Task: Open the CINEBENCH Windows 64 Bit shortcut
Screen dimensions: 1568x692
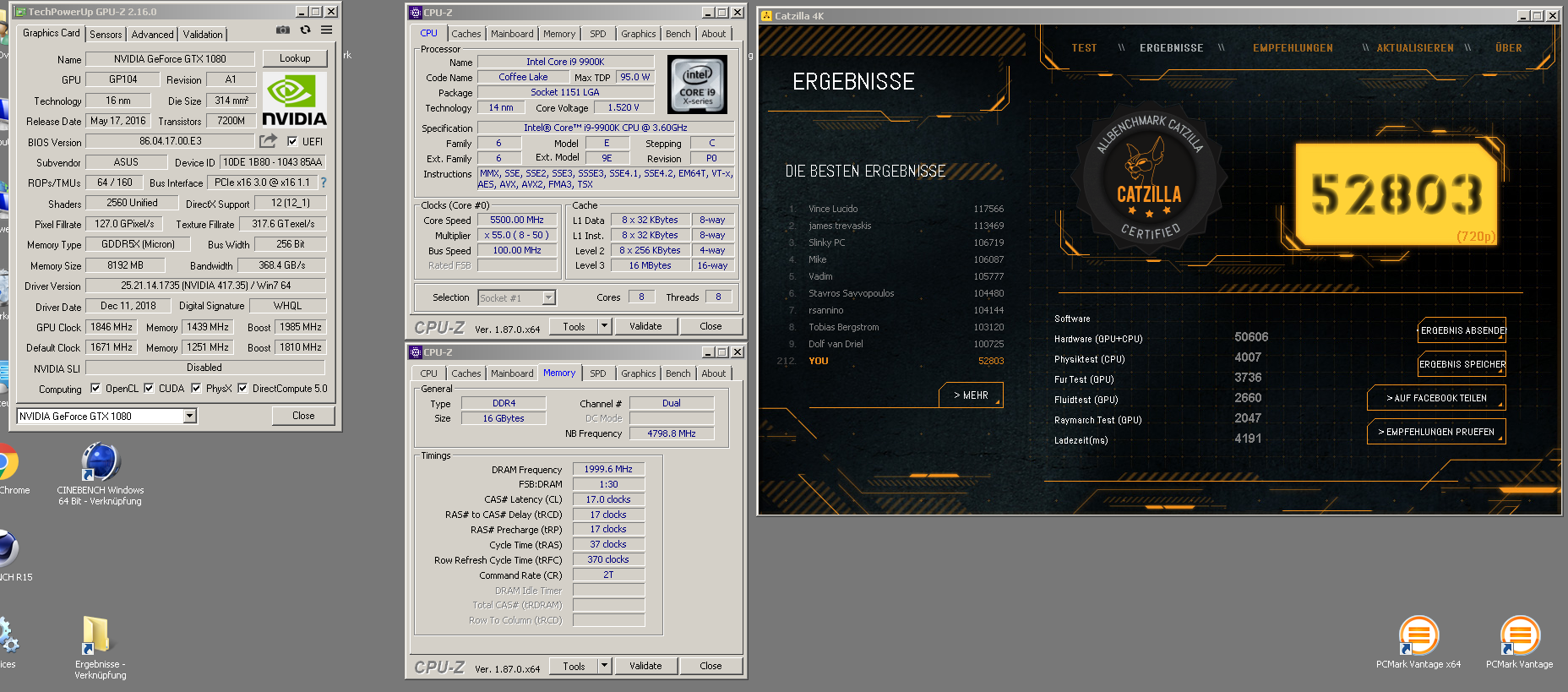Action: (101, 474)
